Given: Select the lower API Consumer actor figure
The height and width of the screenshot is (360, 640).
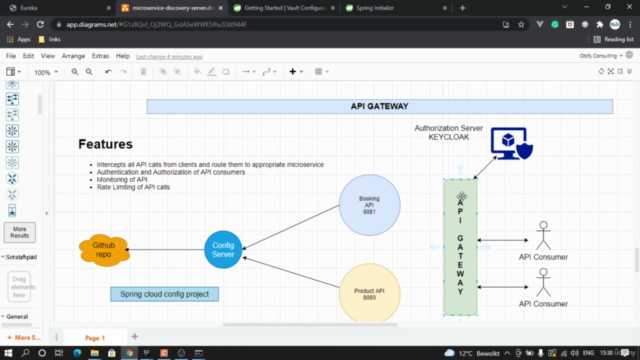Looking at the screenshot, I should pyautogui.click(x=543, y=282).
